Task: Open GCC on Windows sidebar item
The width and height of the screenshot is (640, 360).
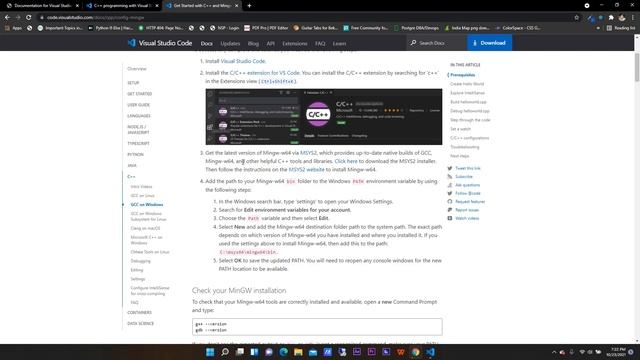Action: (147, 204)
